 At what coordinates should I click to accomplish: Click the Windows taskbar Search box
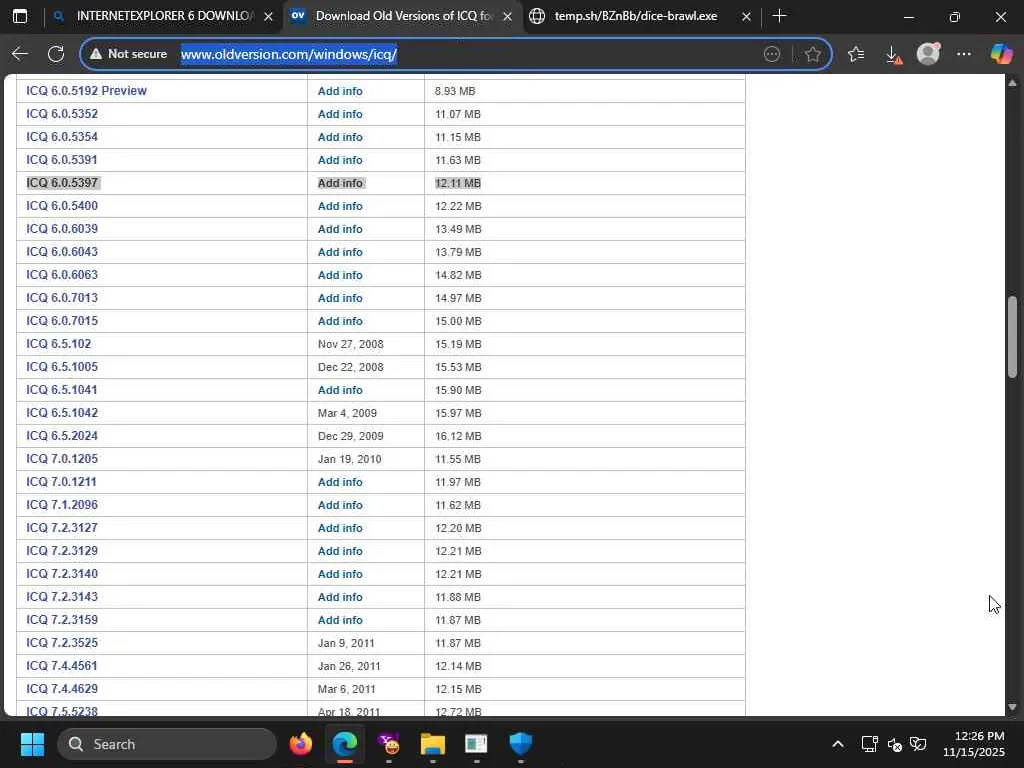point(167,744)
